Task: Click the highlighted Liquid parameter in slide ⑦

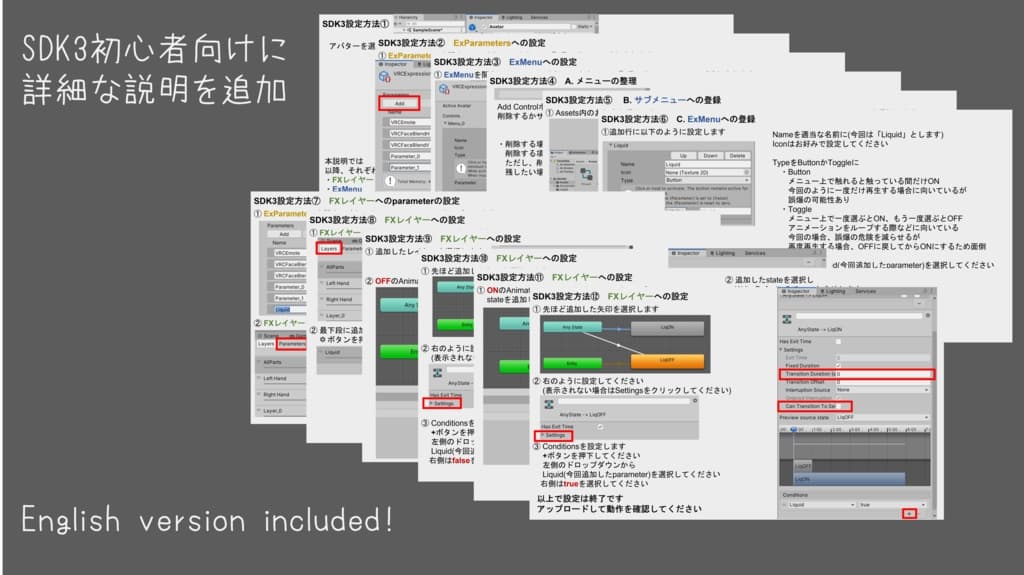Action: tap(289, 310)
